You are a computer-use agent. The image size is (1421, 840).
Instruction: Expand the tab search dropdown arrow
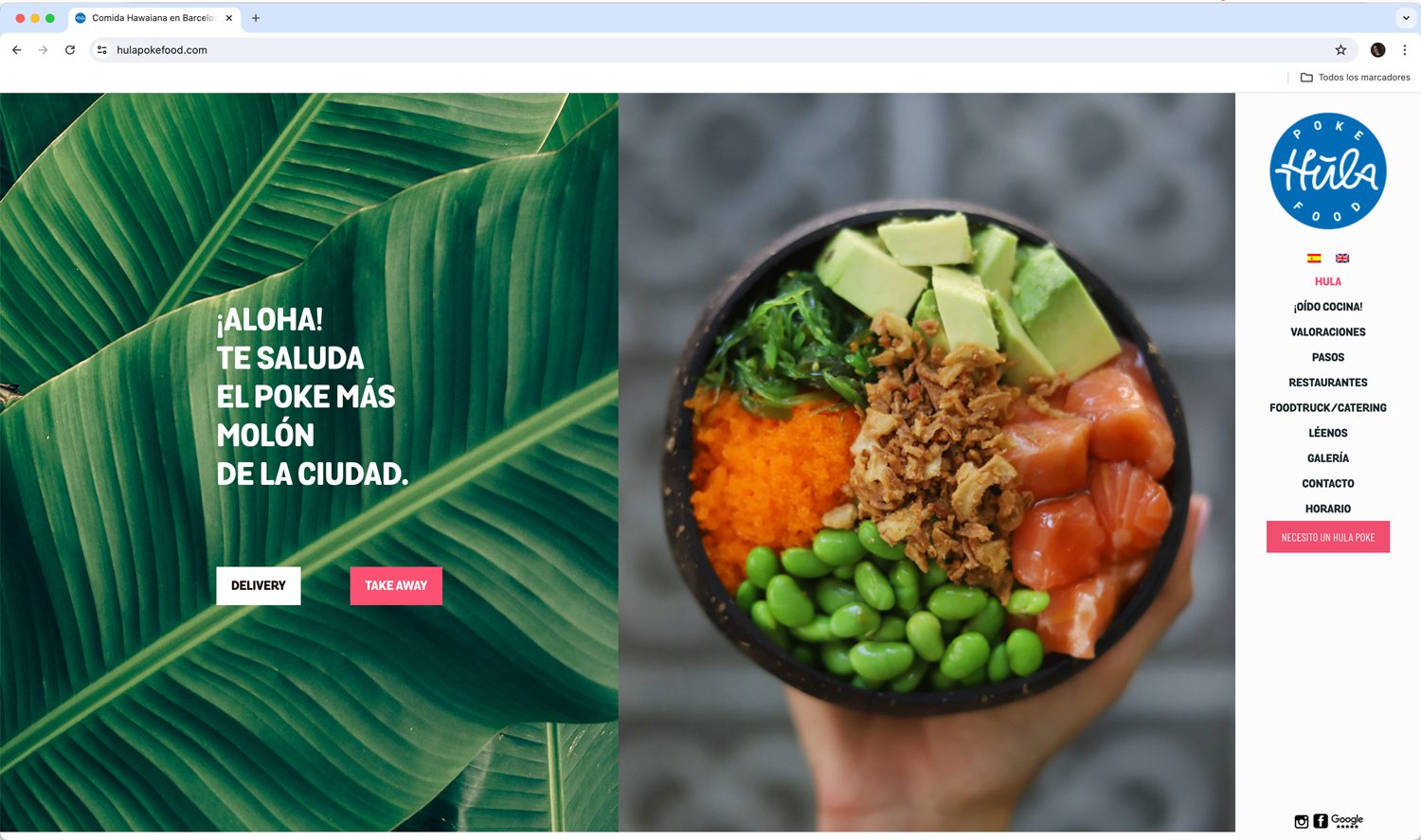point(1406,18)
